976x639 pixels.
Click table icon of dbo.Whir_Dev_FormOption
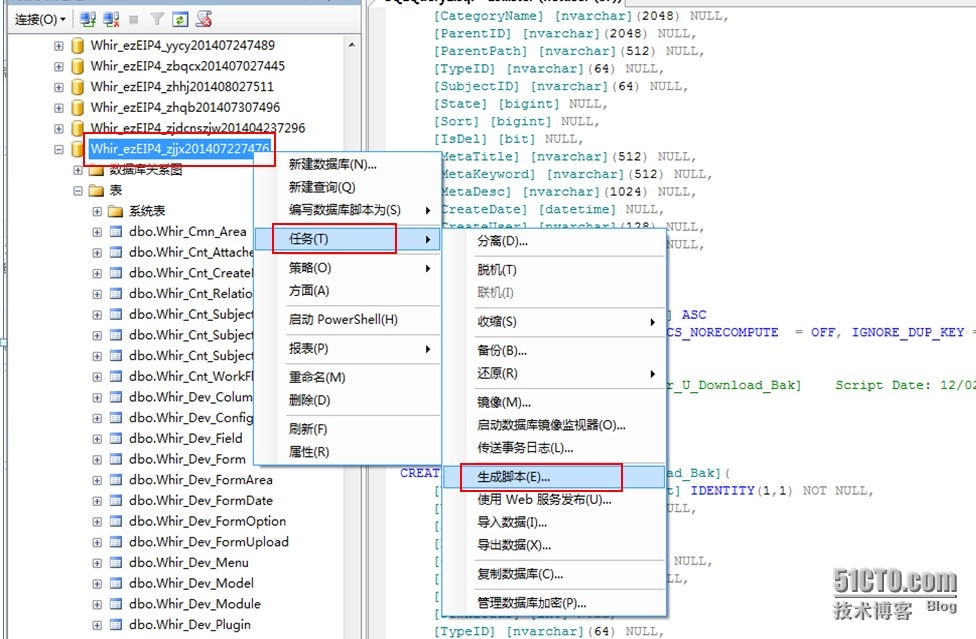coord(115,521)
